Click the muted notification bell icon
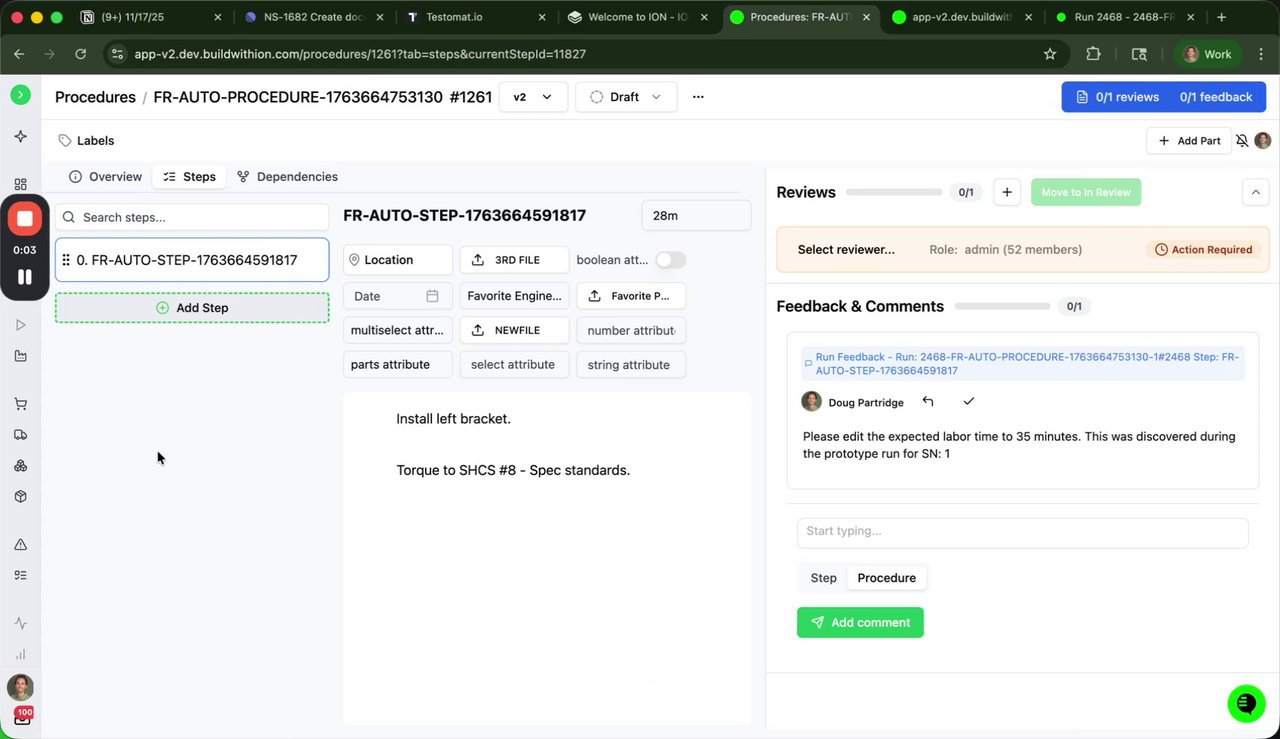1280x739 pixels. [1242, 141]
